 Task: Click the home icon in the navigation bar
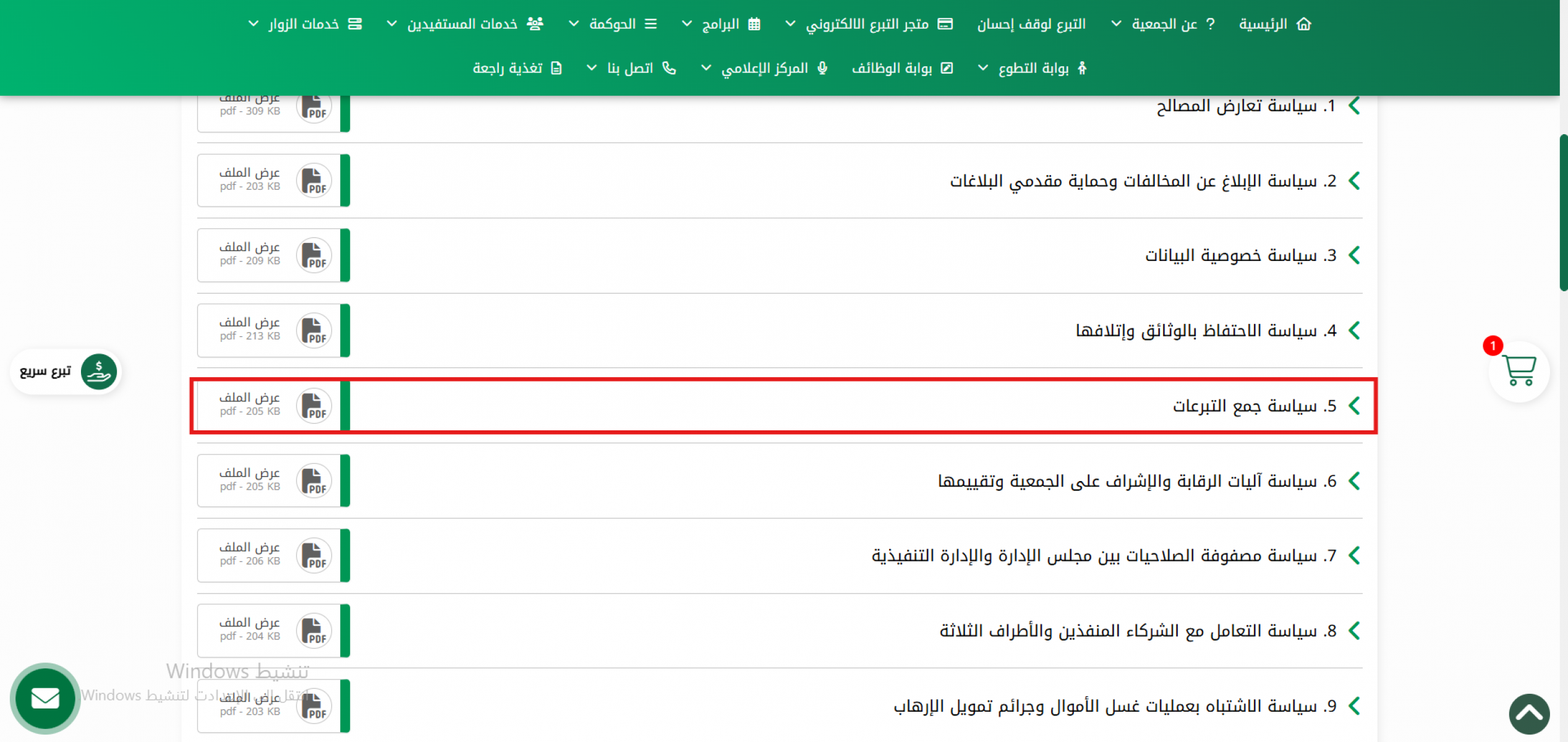pos(1304,24)
